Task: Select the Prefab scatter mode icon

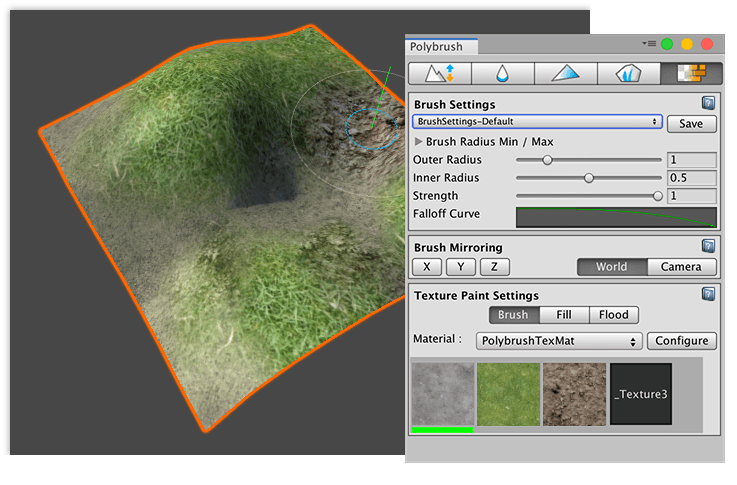Action: (628, 73)
